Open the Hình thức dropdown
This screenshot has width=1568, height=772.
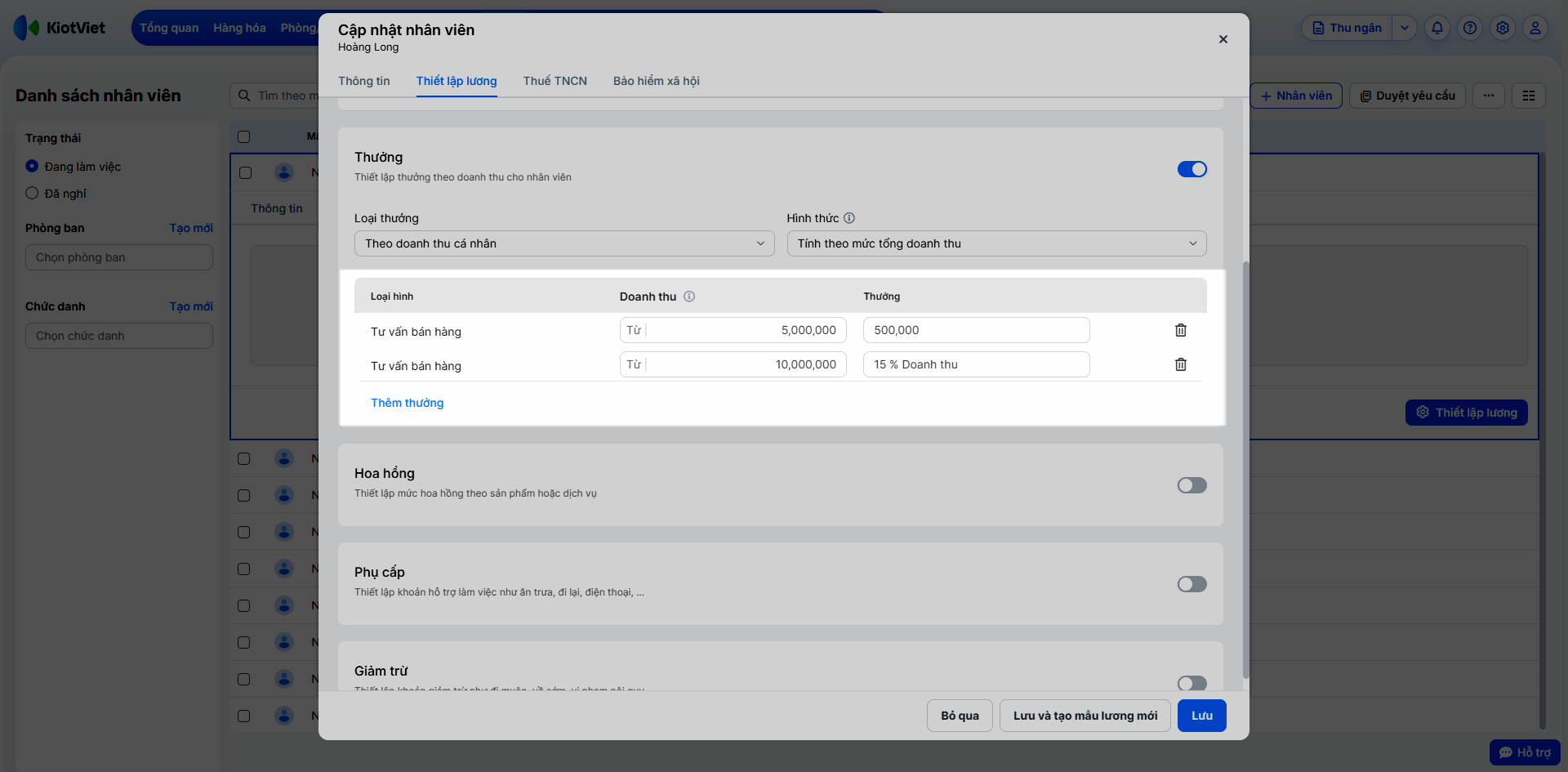(996, 243)
